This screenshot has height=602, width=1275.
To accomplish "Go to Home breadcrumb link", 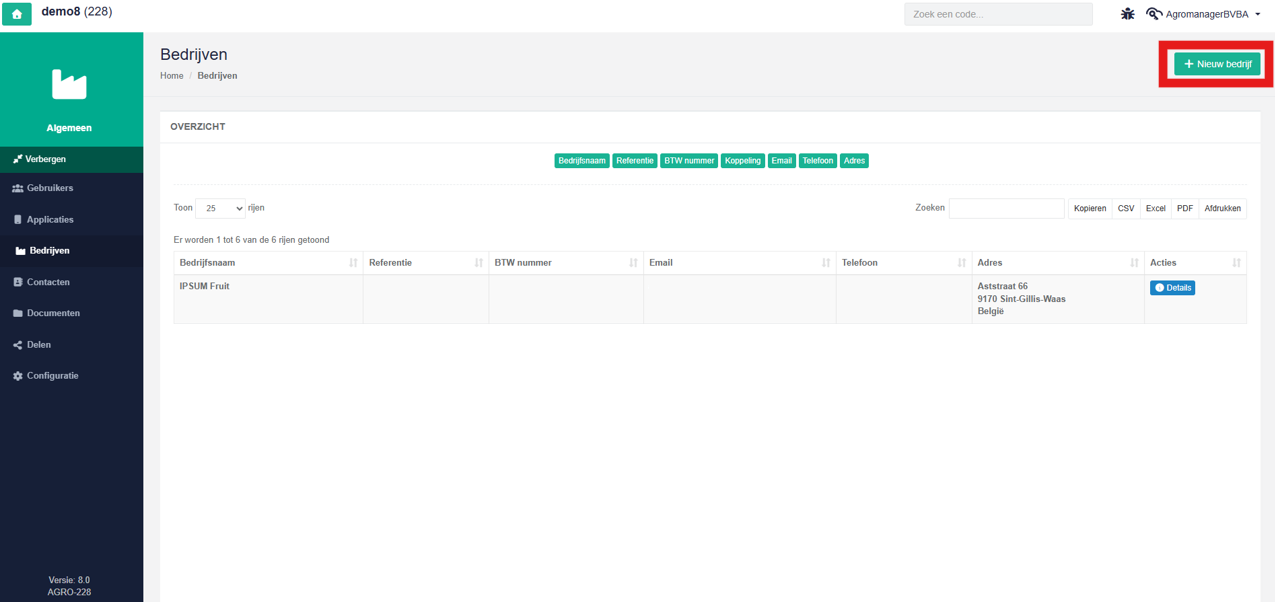I will 172,76.
